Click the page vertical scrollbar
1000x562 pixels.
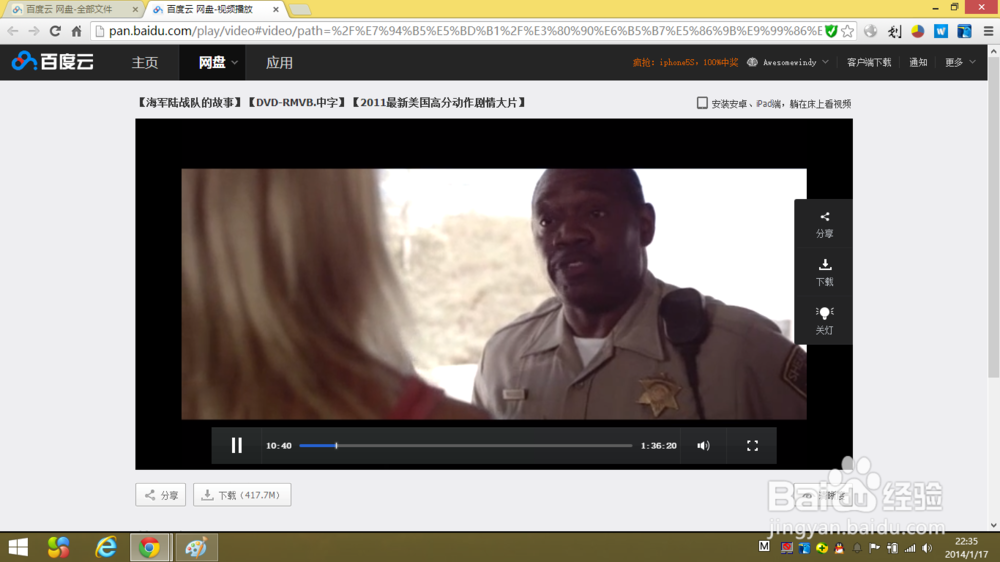click(x=994, y=217)
